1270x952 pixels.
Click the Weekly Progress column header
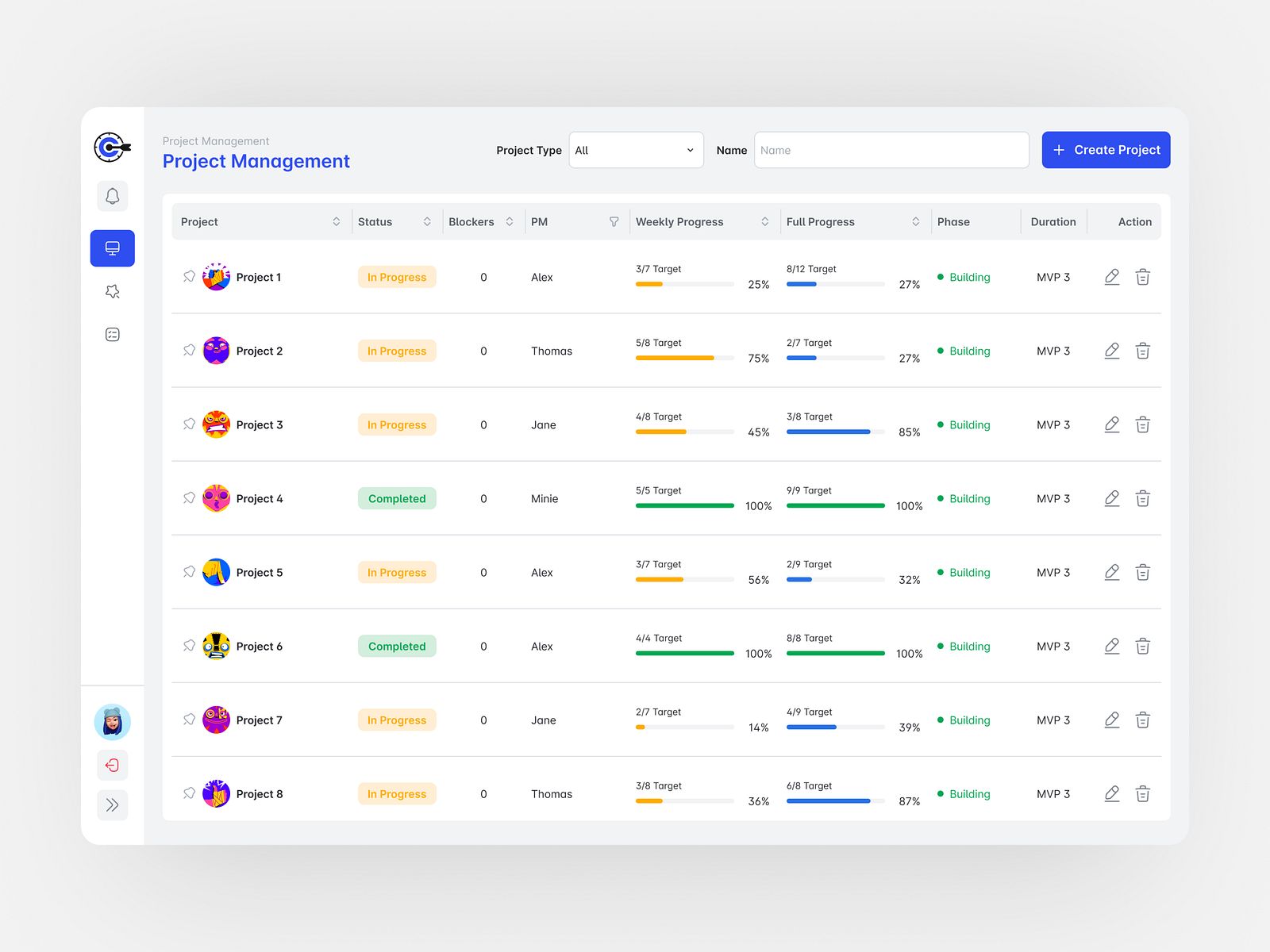point(679,221)
